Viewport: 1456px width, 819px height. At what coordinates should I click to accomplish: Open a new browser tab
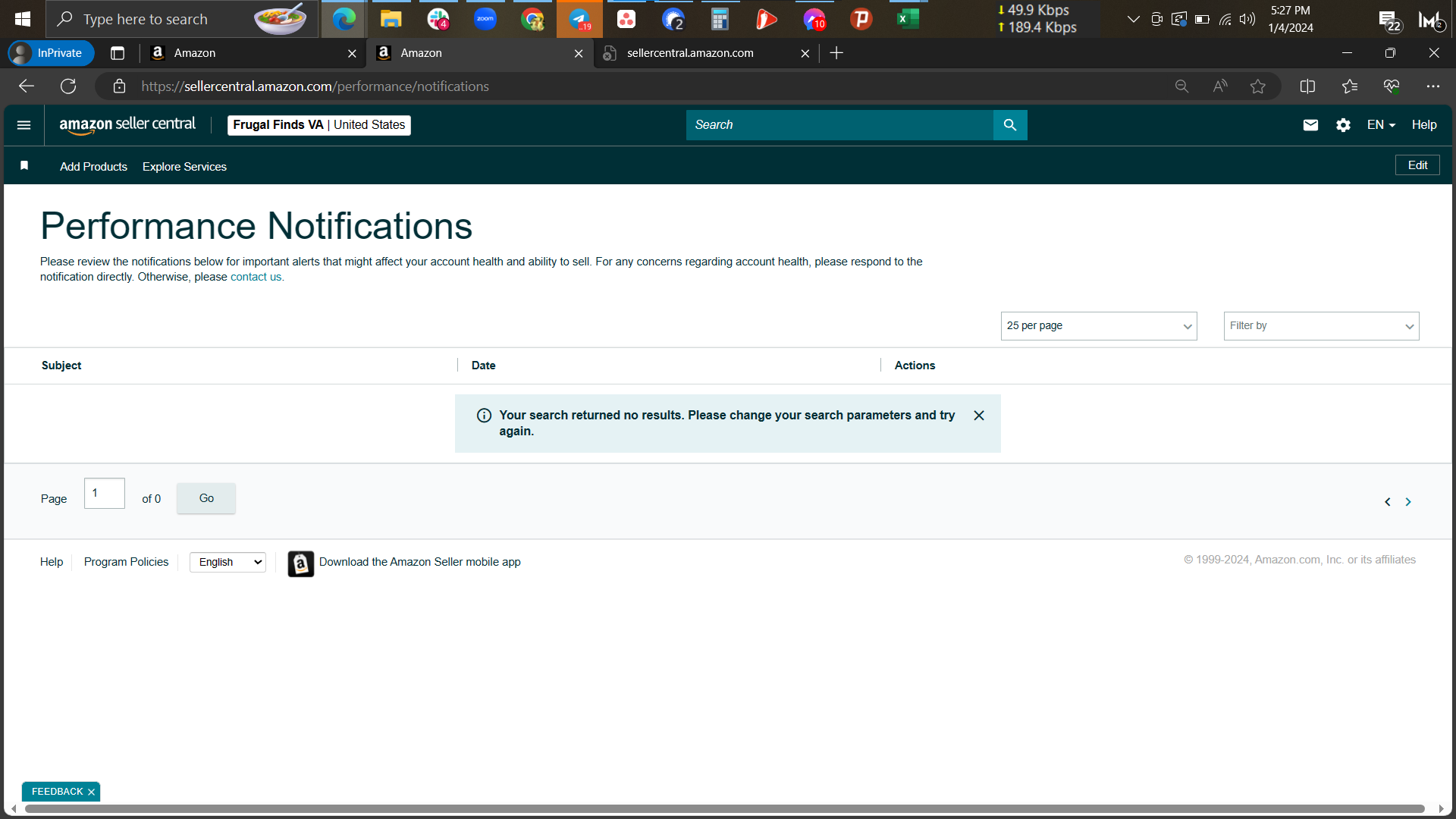836,53
